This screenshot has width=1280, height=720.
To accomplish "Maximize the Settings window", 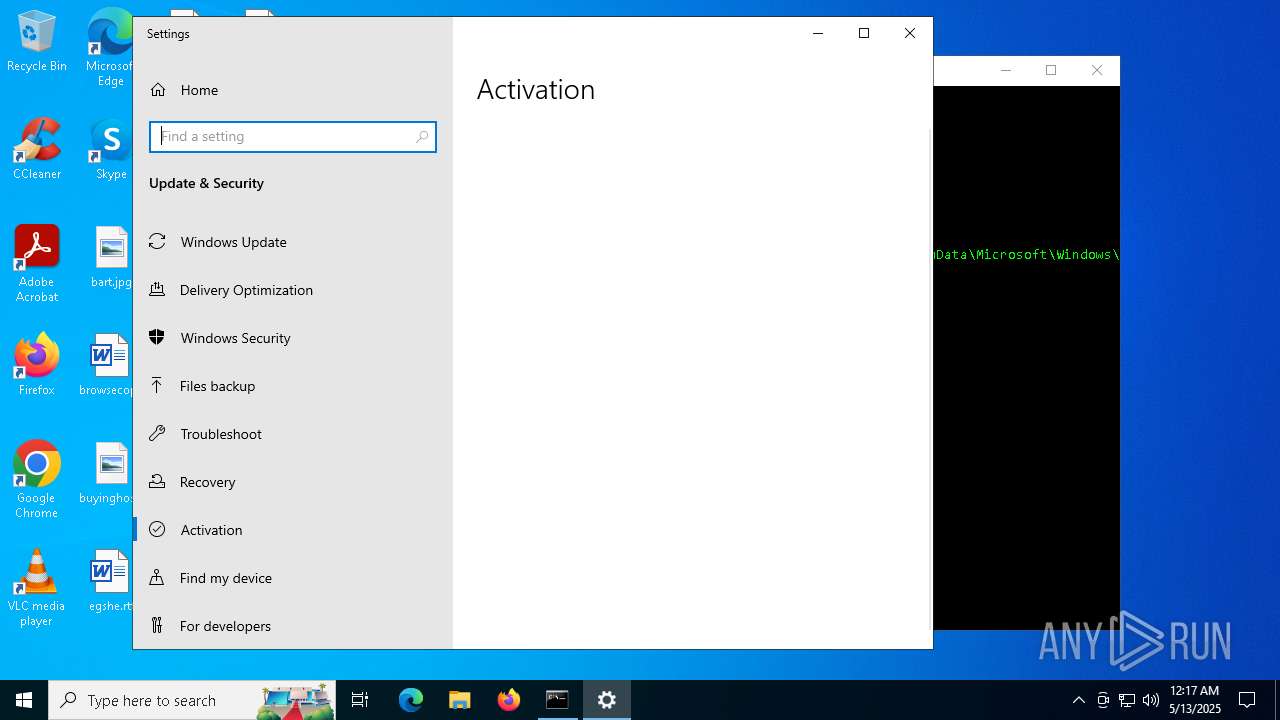I will pyautogui.click(x=864, y=33).
